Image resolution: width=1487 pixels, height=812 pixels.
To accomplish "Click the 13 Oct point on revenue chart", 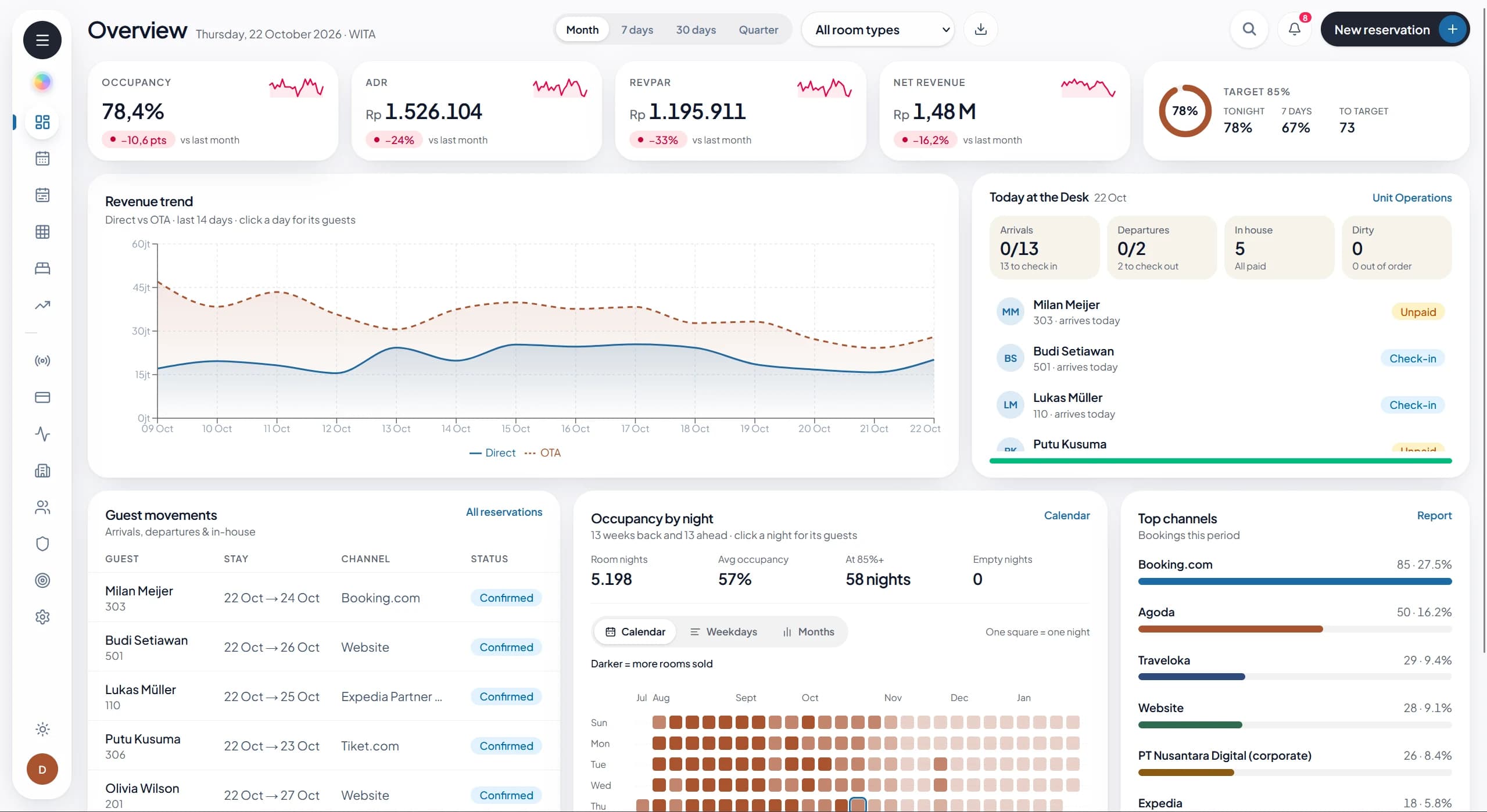I will [396, 347].
